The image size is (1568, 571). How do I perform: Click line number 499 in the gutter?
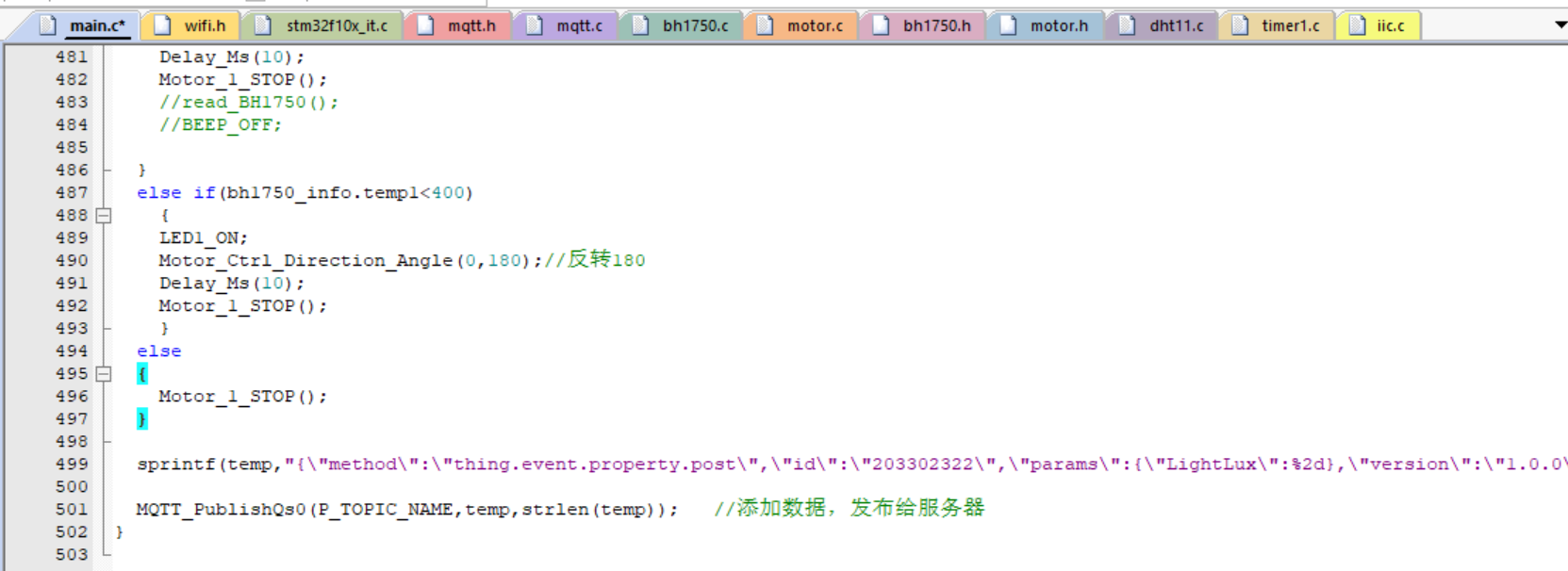(x=72, y=465)
